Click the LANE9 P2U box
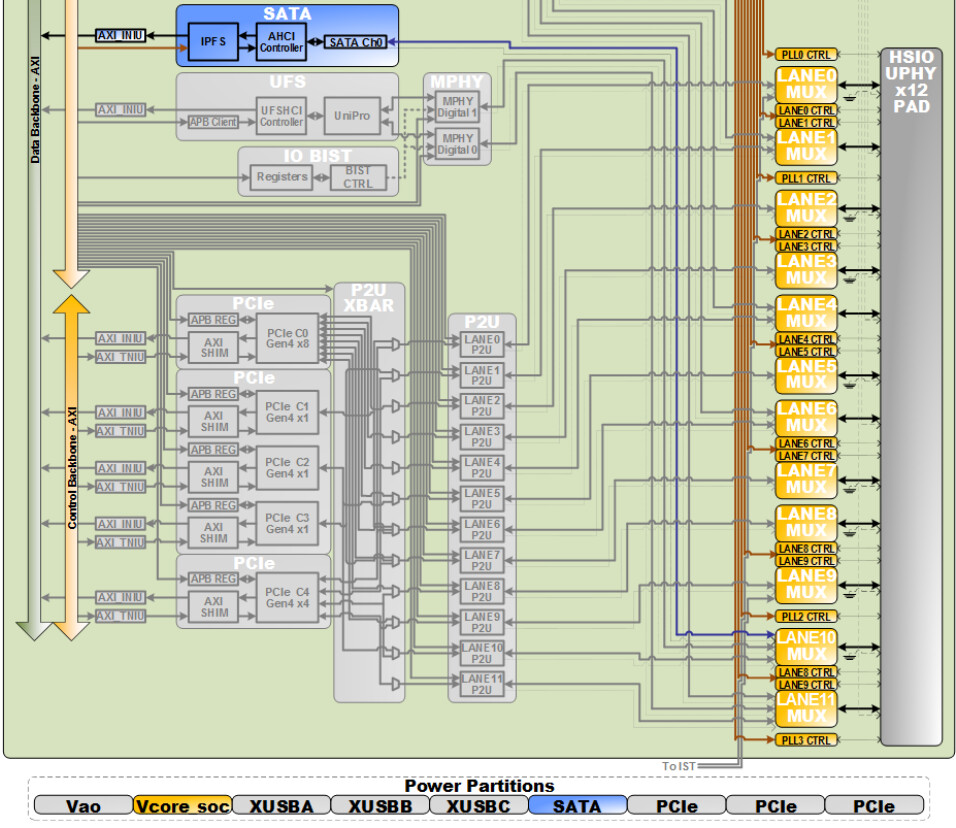 pos(482,623)
